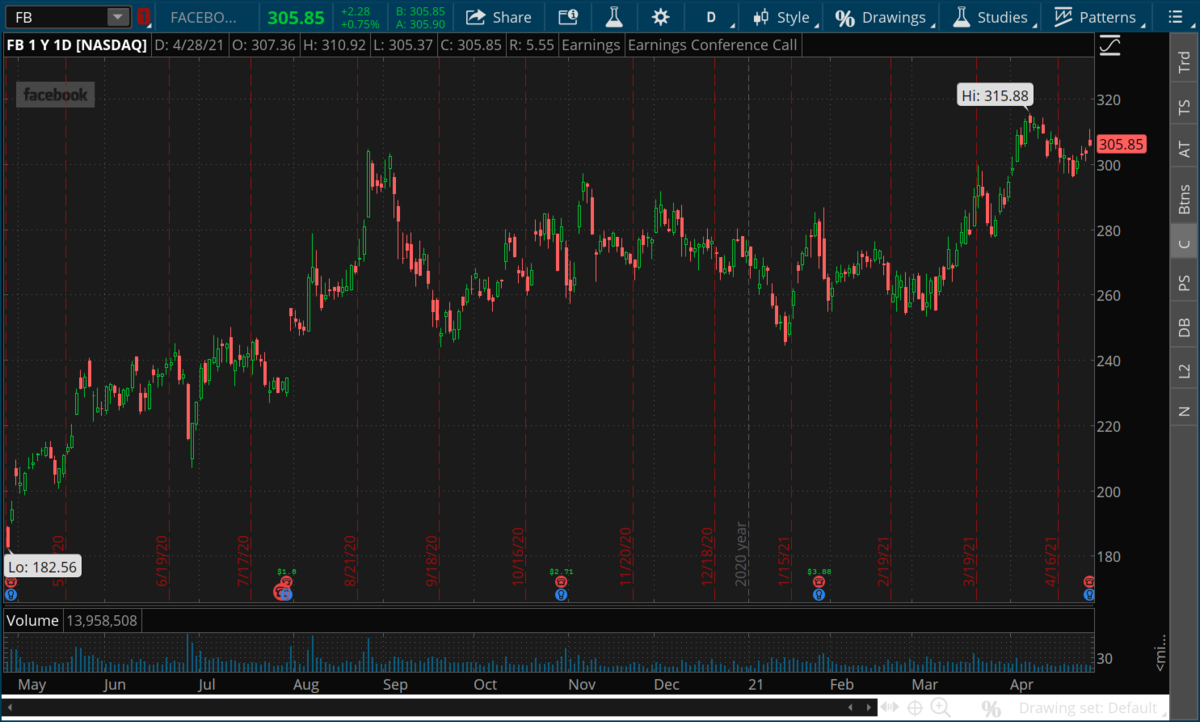This screenshot has width=1200, height=722.
Task: Click the red earnings icon at left chart edge
Action: (x=9, y=582)
